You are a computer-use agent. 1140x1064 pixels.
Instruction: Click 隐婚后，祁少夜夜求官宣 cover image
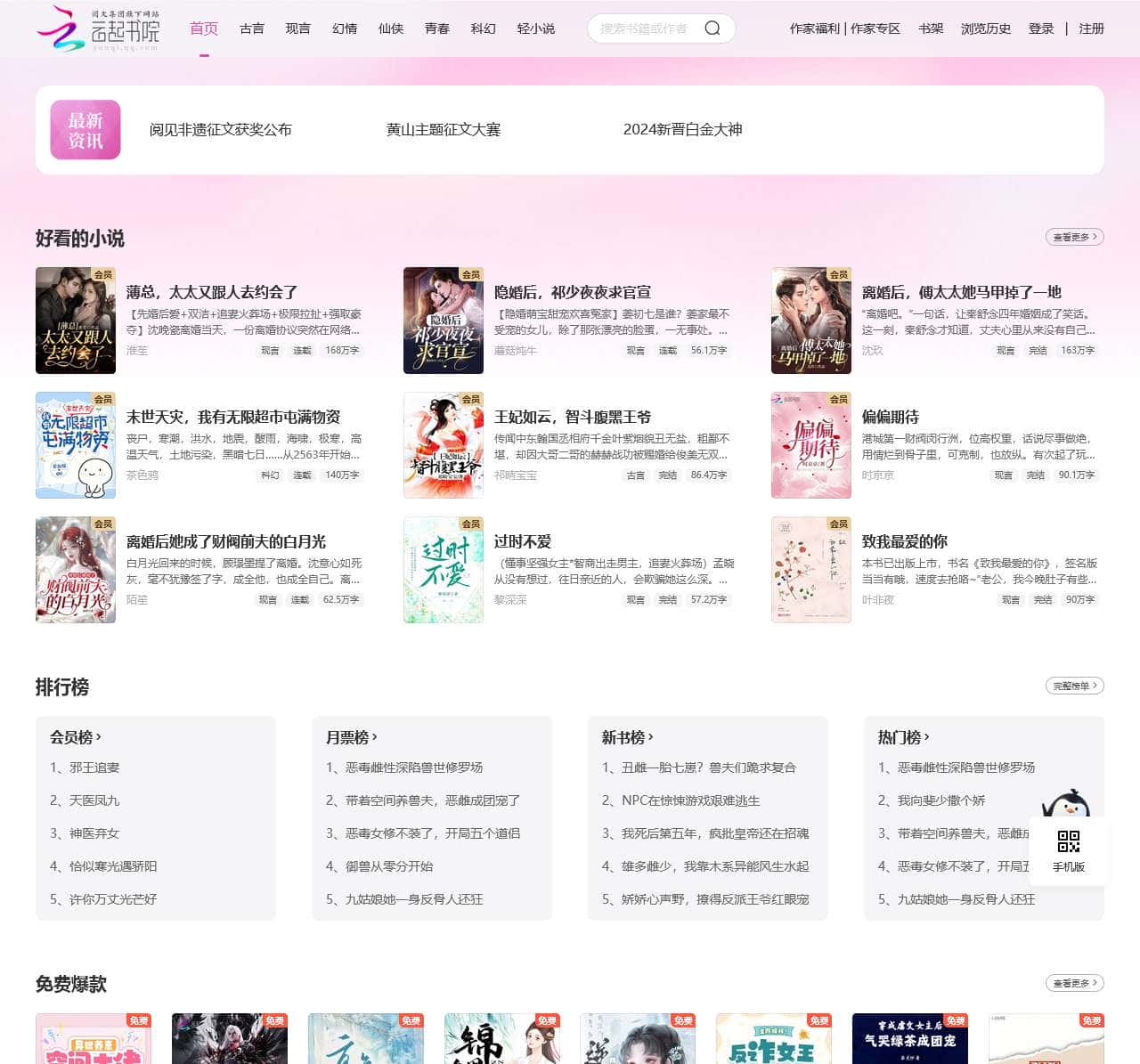(443, 321)
